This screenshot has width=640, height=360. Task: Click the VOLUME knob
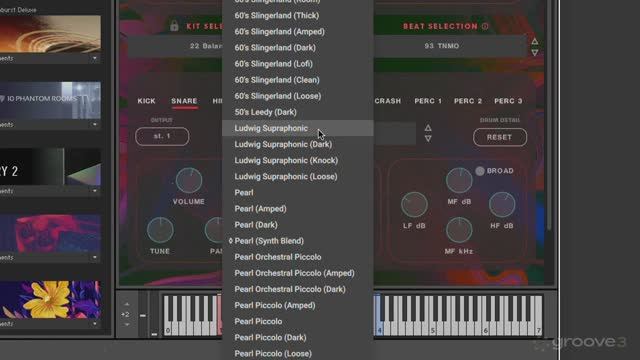click(189, 180)
